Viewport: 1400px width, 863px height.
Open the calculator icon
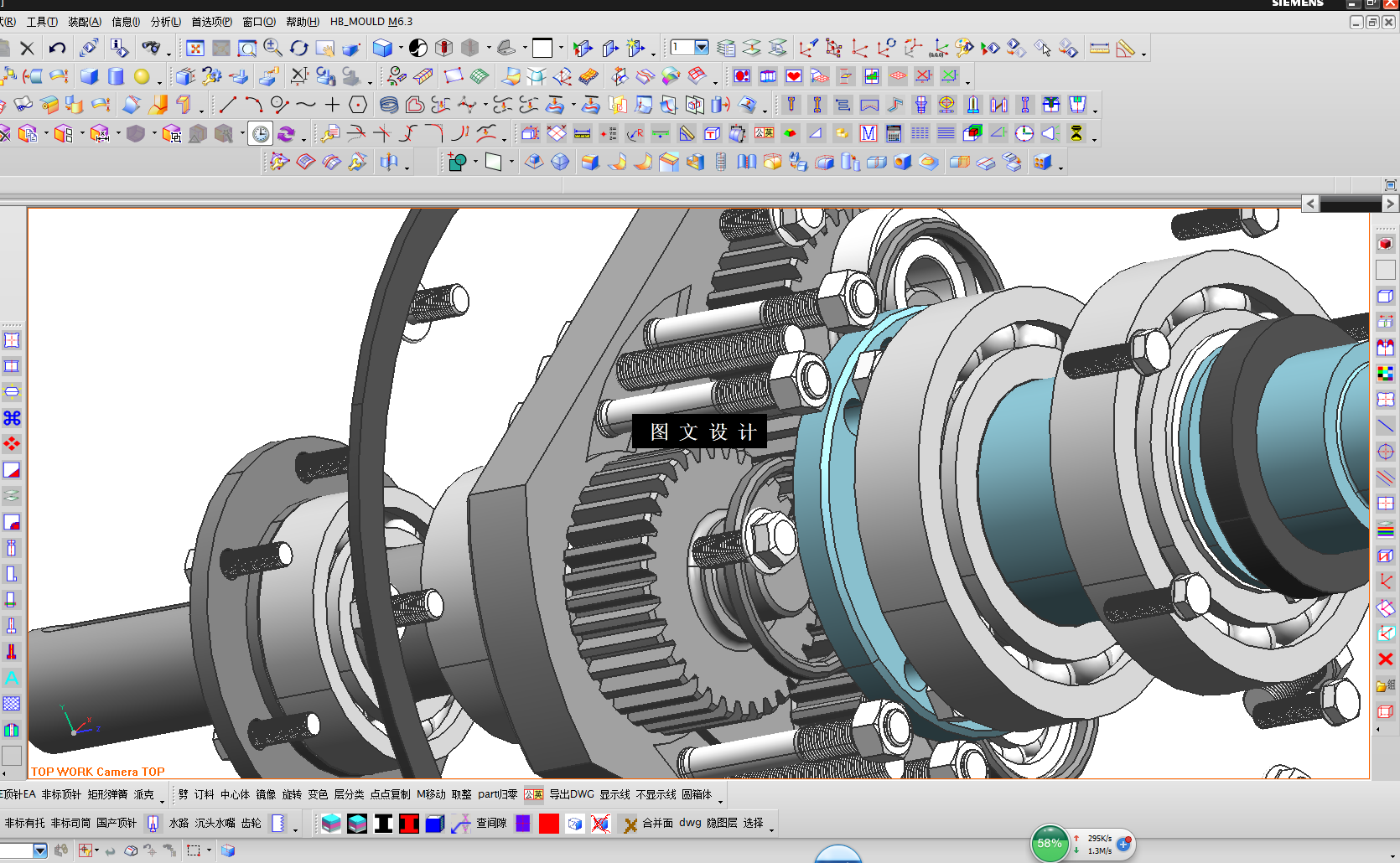coord(894,133)
